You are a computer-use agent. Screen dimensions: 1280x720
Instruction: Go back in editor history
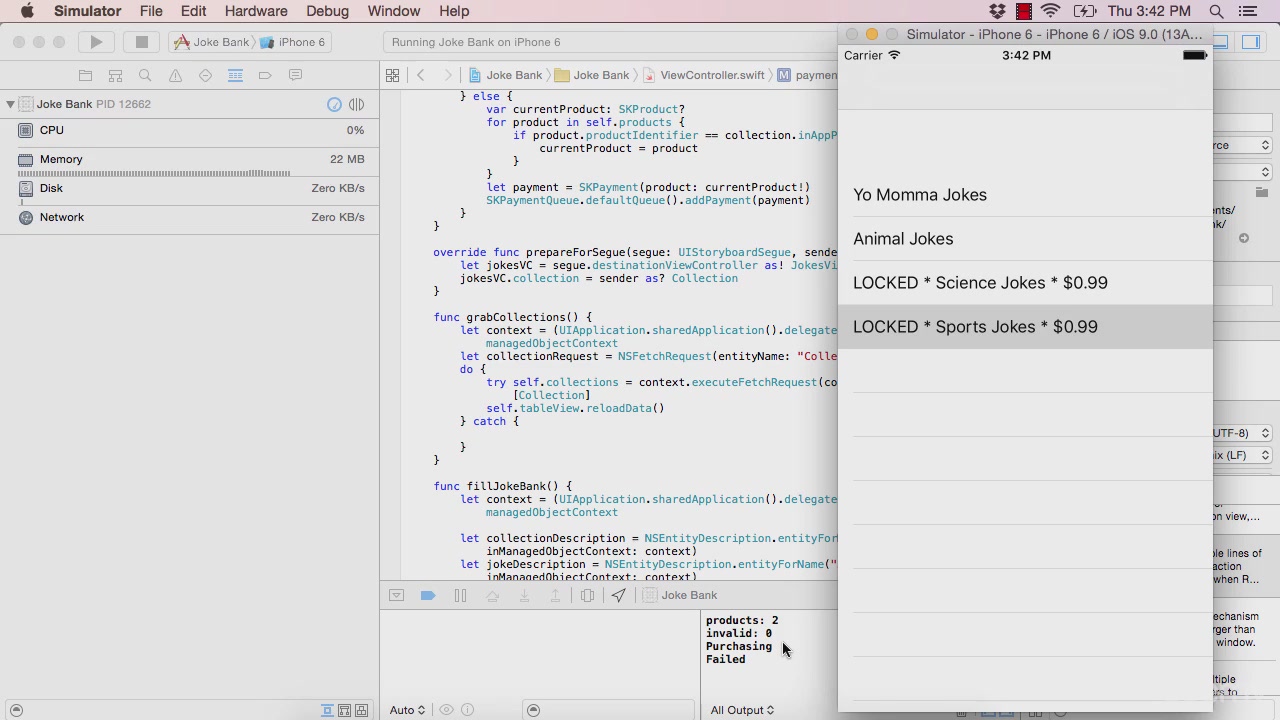tap(421, 75)
